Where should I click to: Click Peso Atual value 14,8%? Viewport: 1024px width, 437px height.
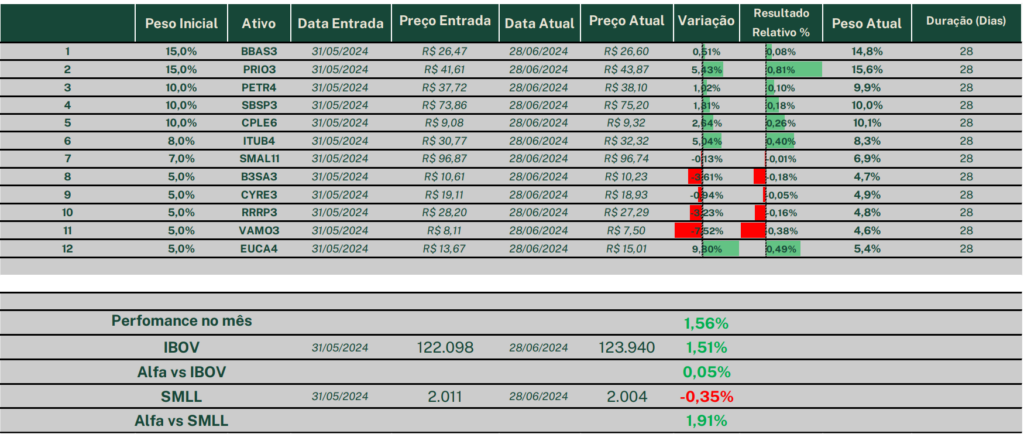867,52
